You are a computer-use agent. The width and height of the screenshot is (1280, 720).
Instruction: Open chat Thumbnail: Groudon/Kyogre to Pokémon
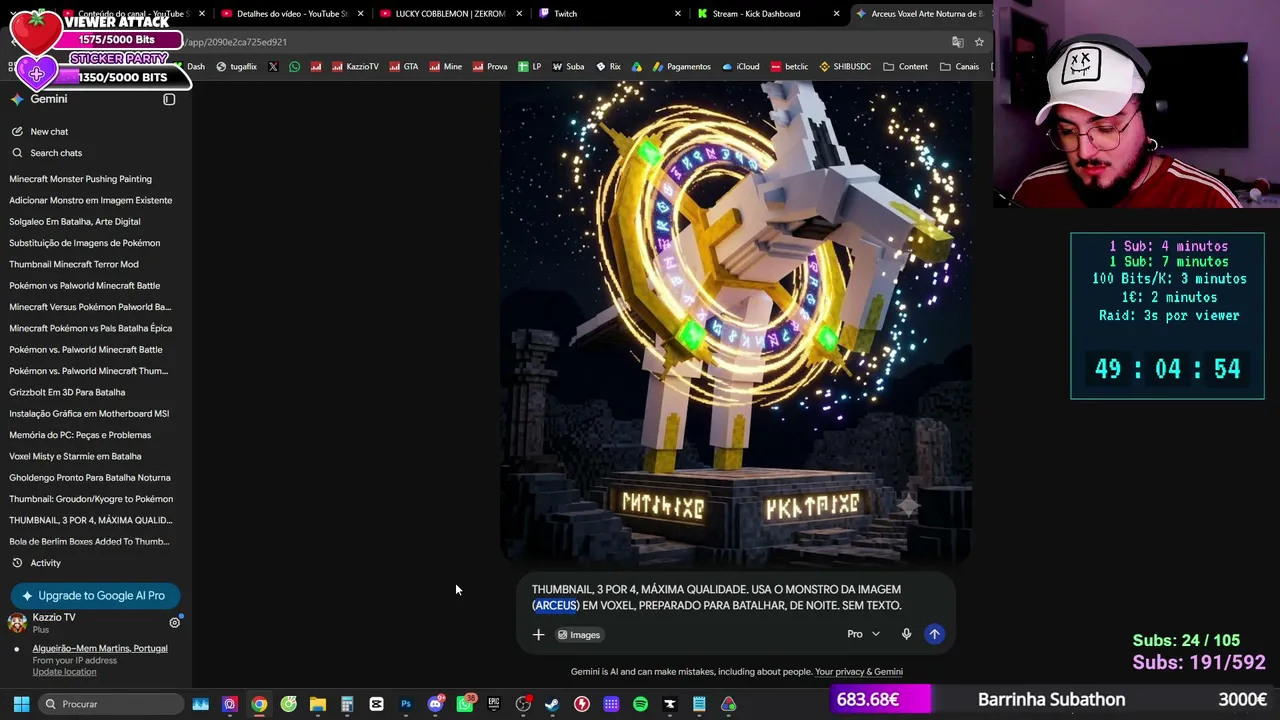coord(91,499)
